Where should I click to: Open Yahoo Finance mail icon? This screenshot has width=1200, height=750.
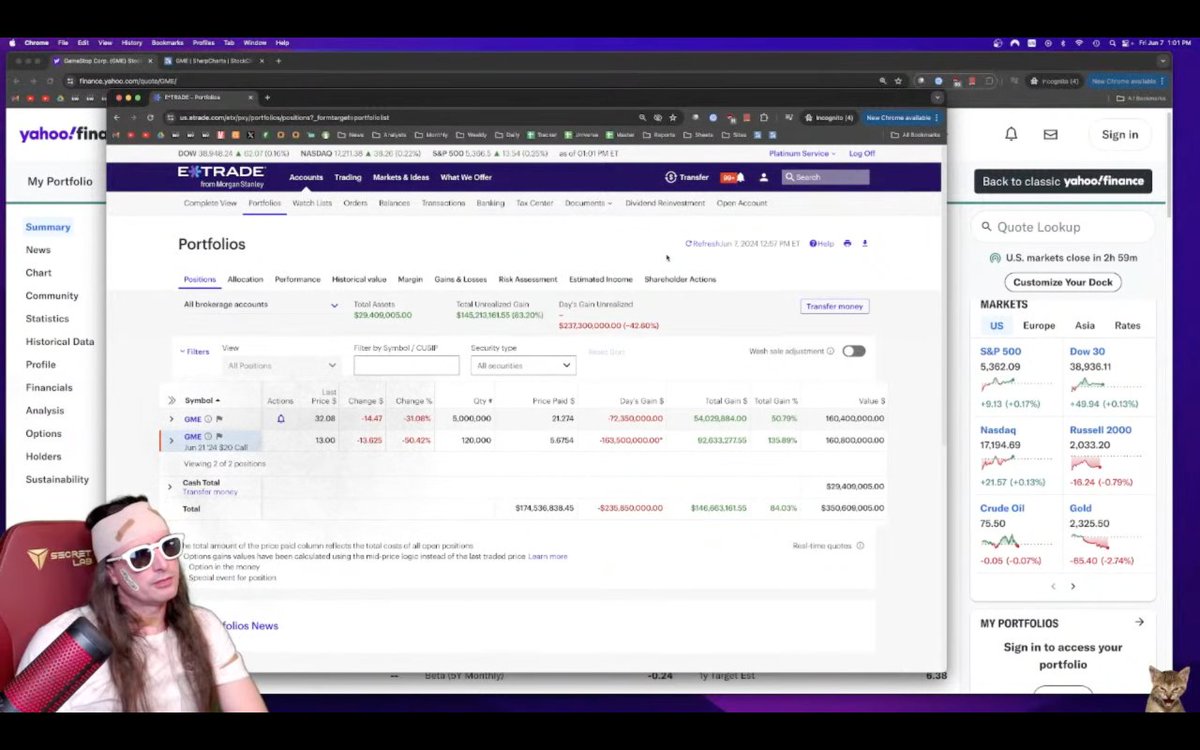(1050, 134)
